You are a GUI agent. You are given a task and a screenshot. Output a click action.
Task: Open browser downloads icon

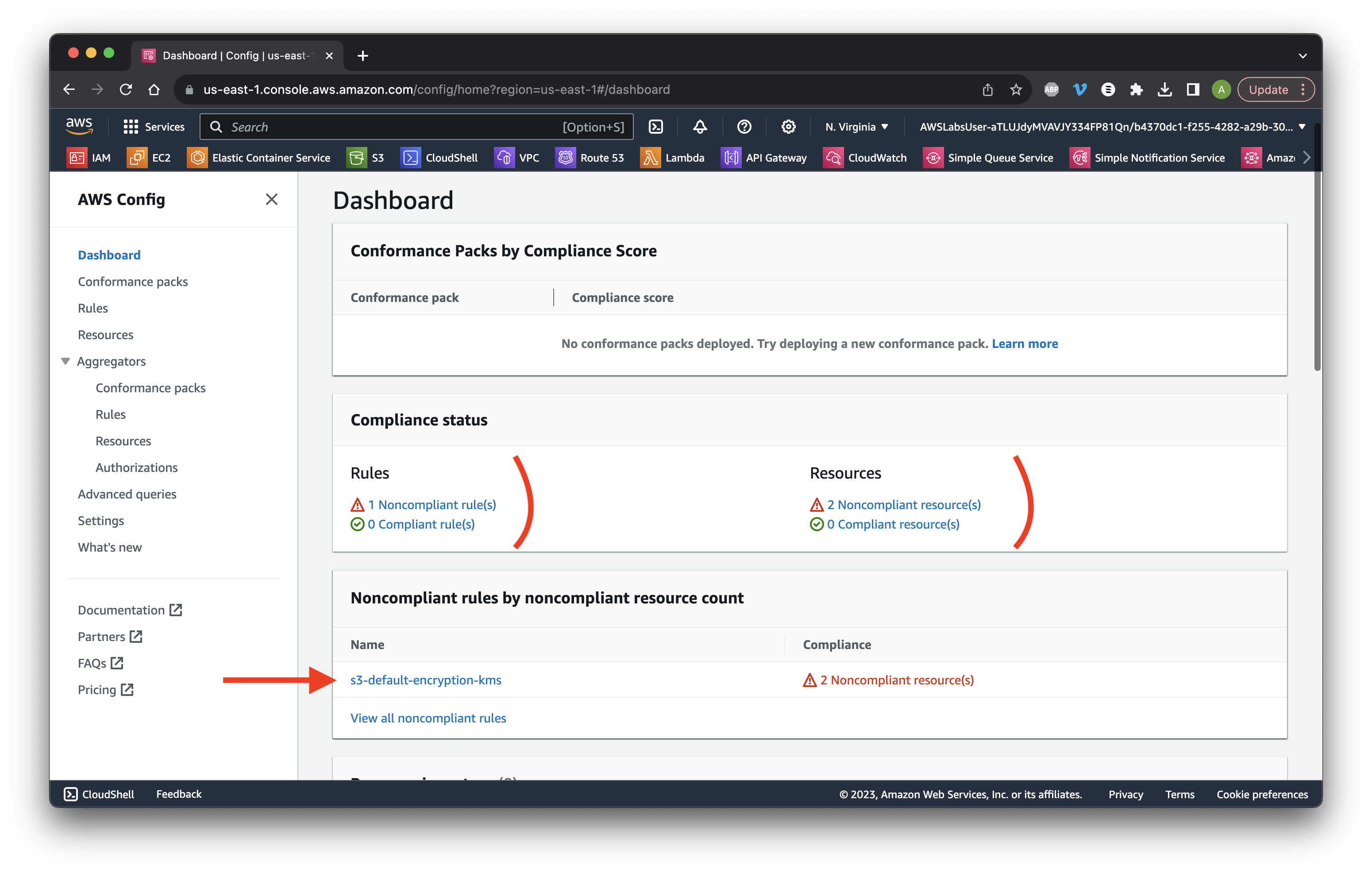click(x=1164, y=89)
